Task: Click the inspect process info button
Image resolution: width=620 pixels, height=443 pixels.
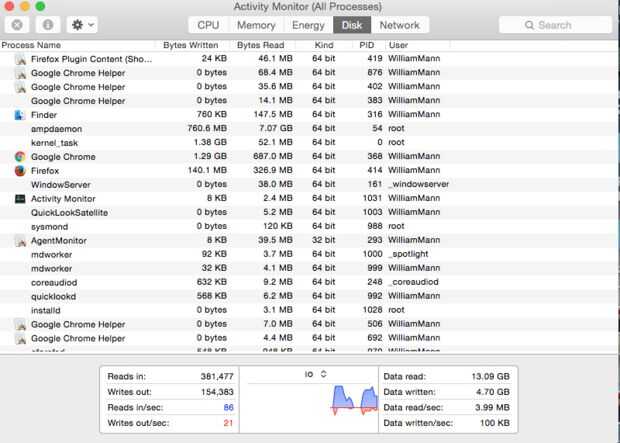Action: 48,25
